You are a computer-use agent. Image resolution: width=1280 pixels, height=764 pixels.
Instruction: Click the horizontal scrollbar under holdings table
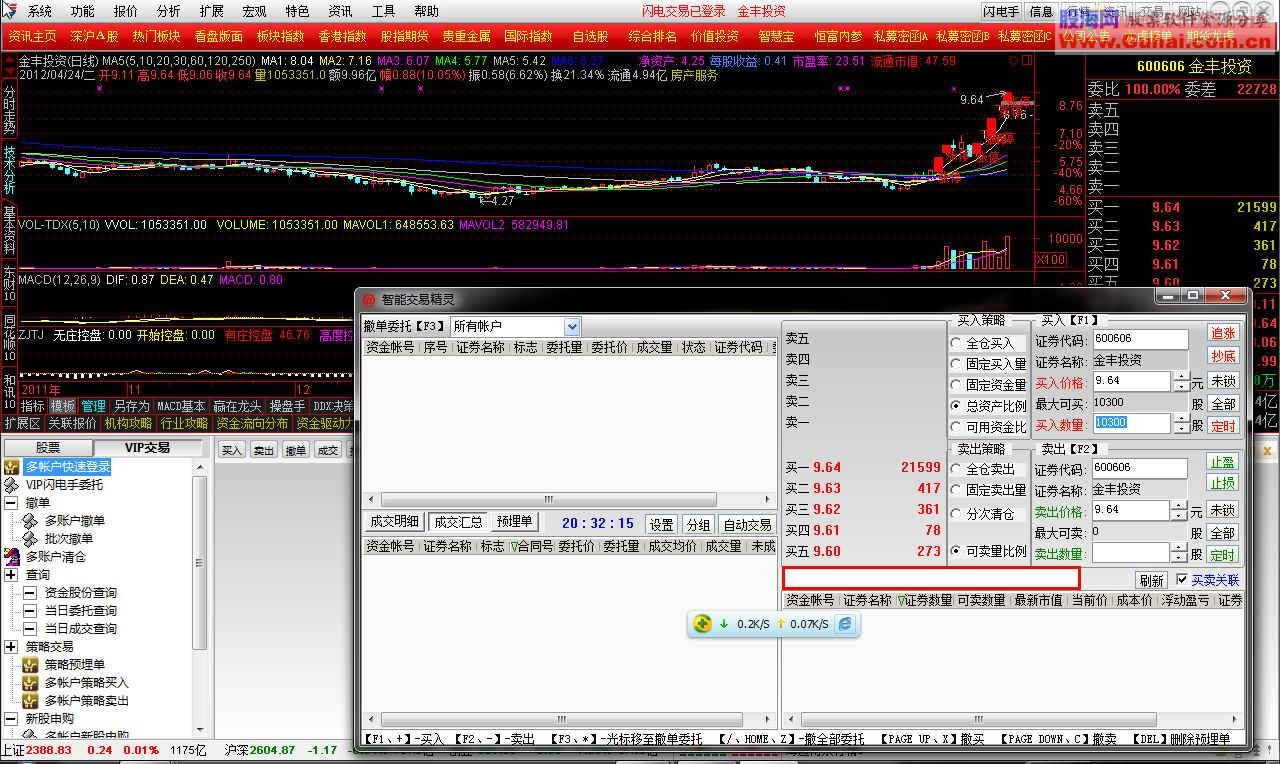pyautogui.click(x=1013, y=721)
